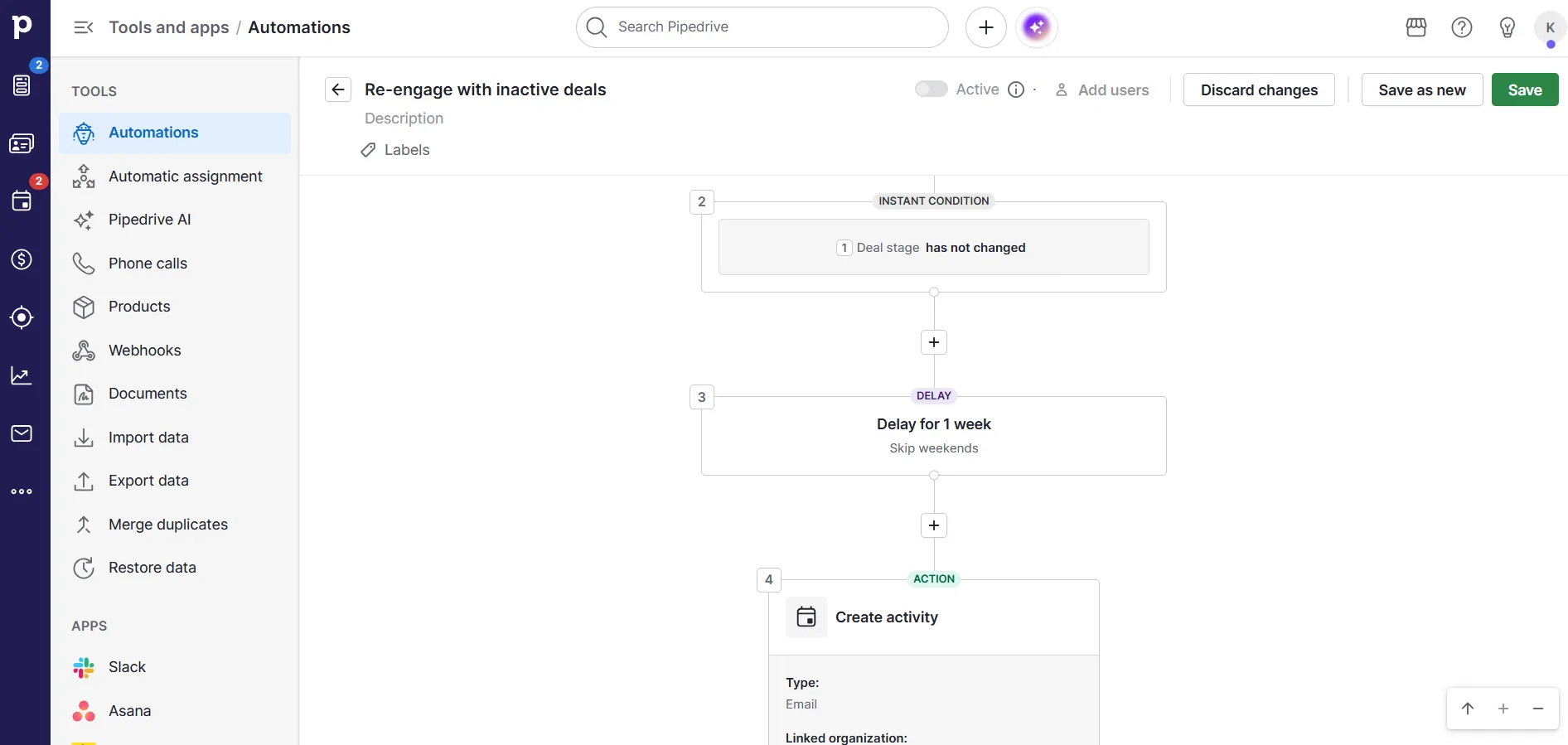Screen dimensions: 1568x745
Task: Toggle the Active automation switch
Action: pyautogui.click(x=931, y=89)
